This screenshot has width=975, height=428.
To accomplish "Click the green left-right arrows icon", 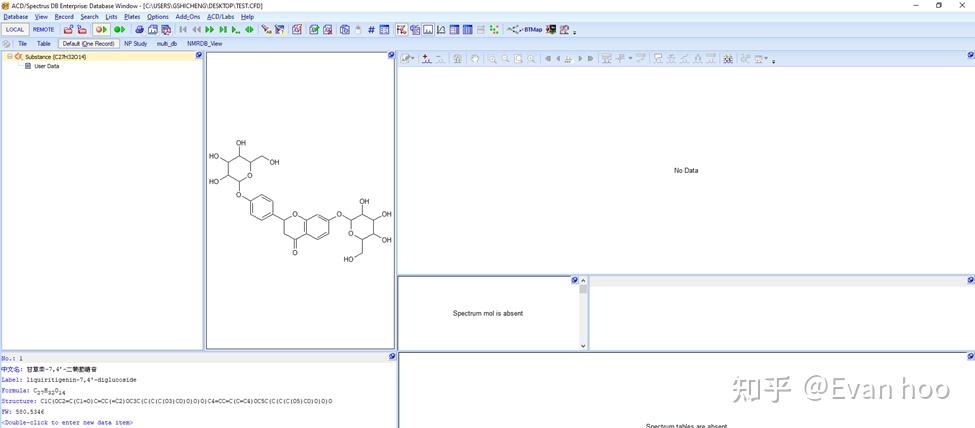I will coord(249,29).
